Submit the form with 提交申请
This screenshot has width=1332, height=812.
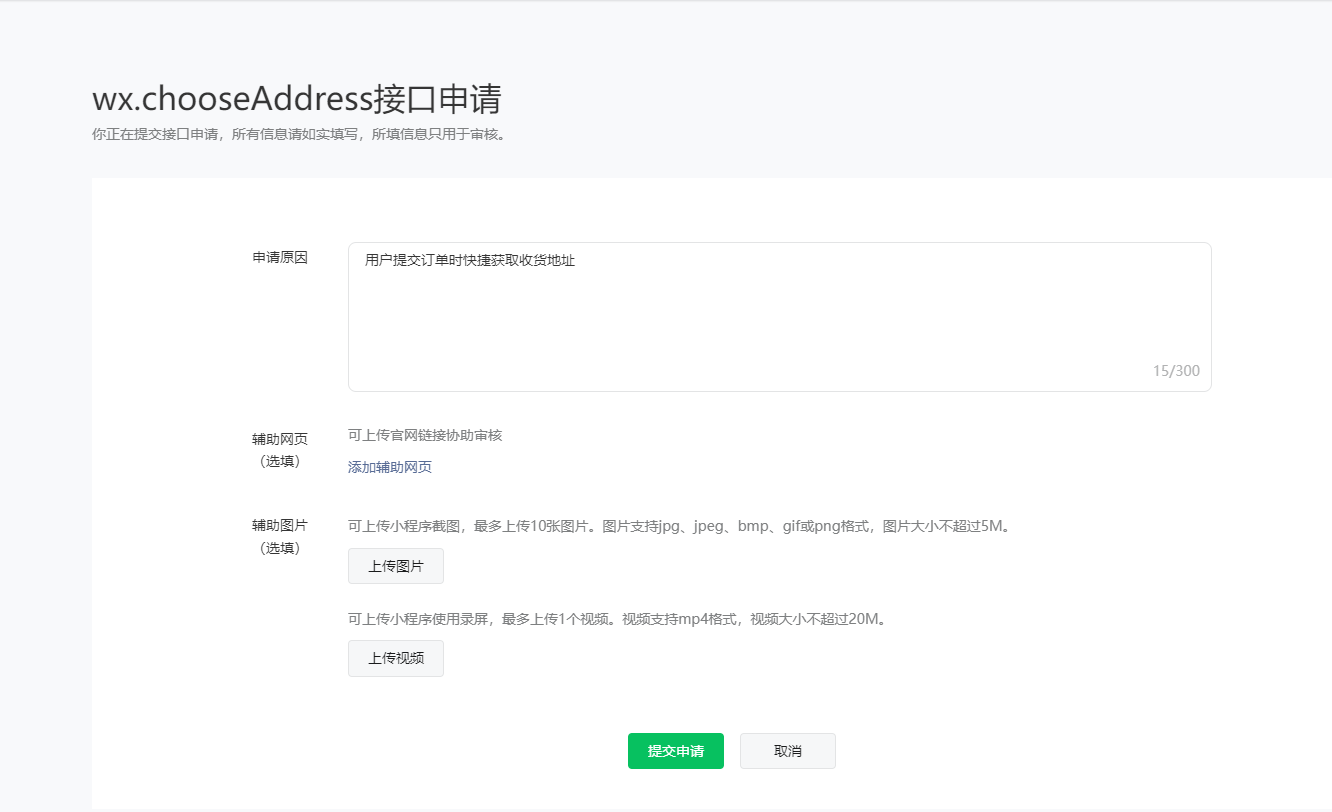[x=676, y=751]
